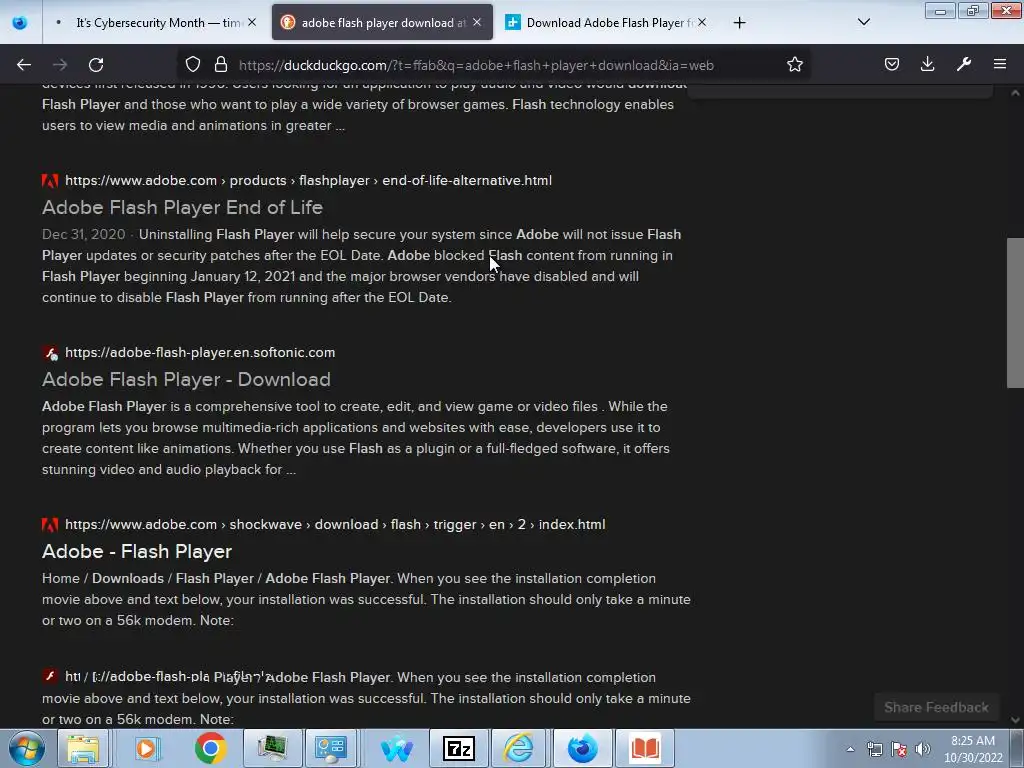Show hidden system tray icons
The width and height of the screenshot is (1024, 768).
click(850, 749)
